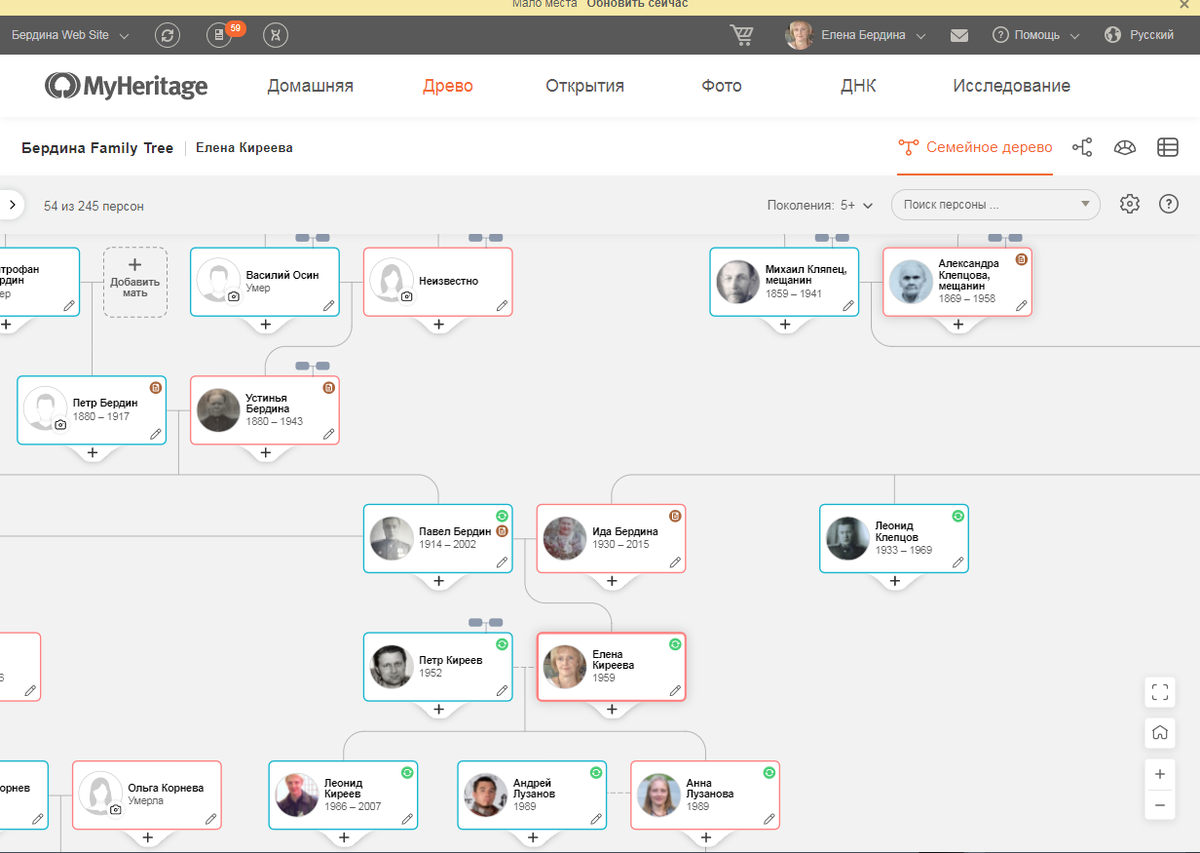Open the mail inbox icon

(959, 35)
